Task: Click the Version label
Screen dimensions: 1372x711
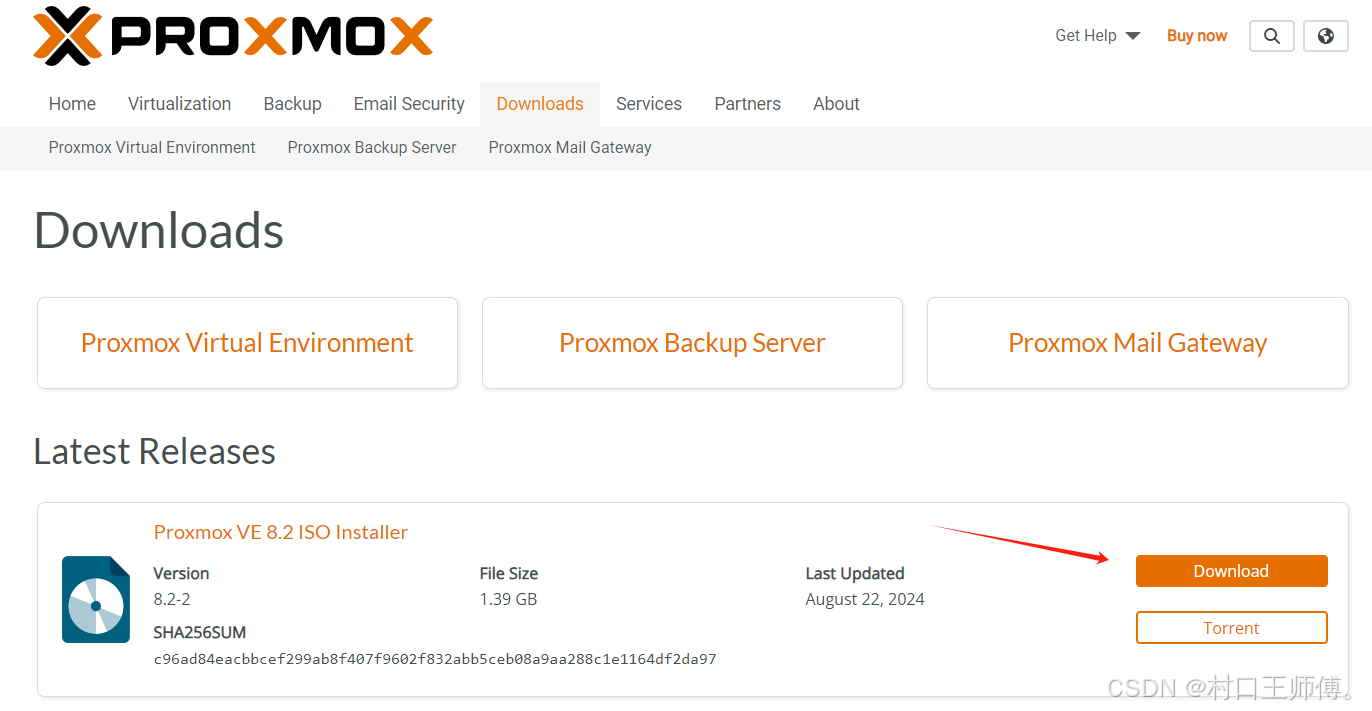Action: point(181,573)
